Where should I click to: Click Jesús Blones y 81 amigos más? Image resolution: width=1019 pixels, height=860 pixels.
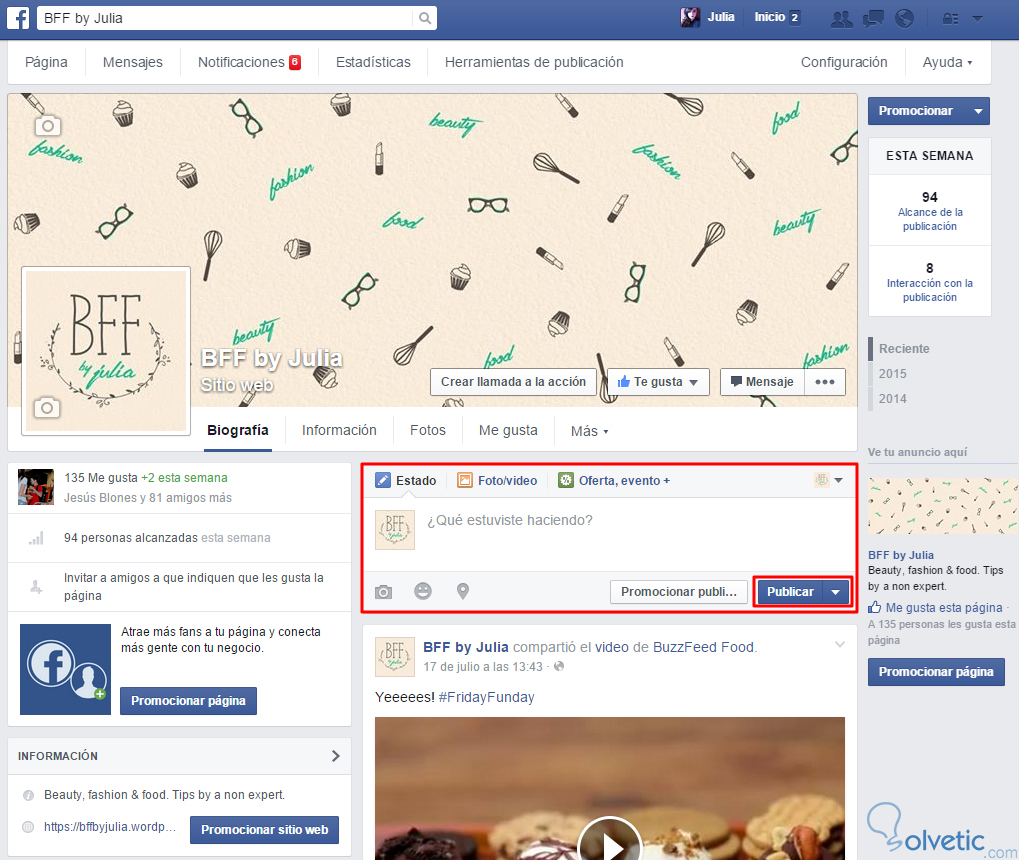coord(148,497)
